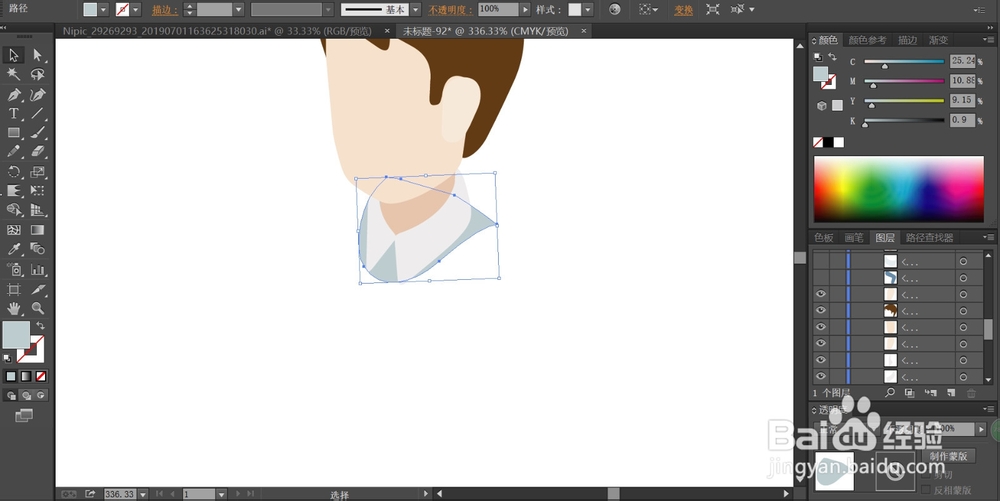The image size is (1000, 501).
Task: Click the 不透明度 link in control bar
Action: pos(450,10)
